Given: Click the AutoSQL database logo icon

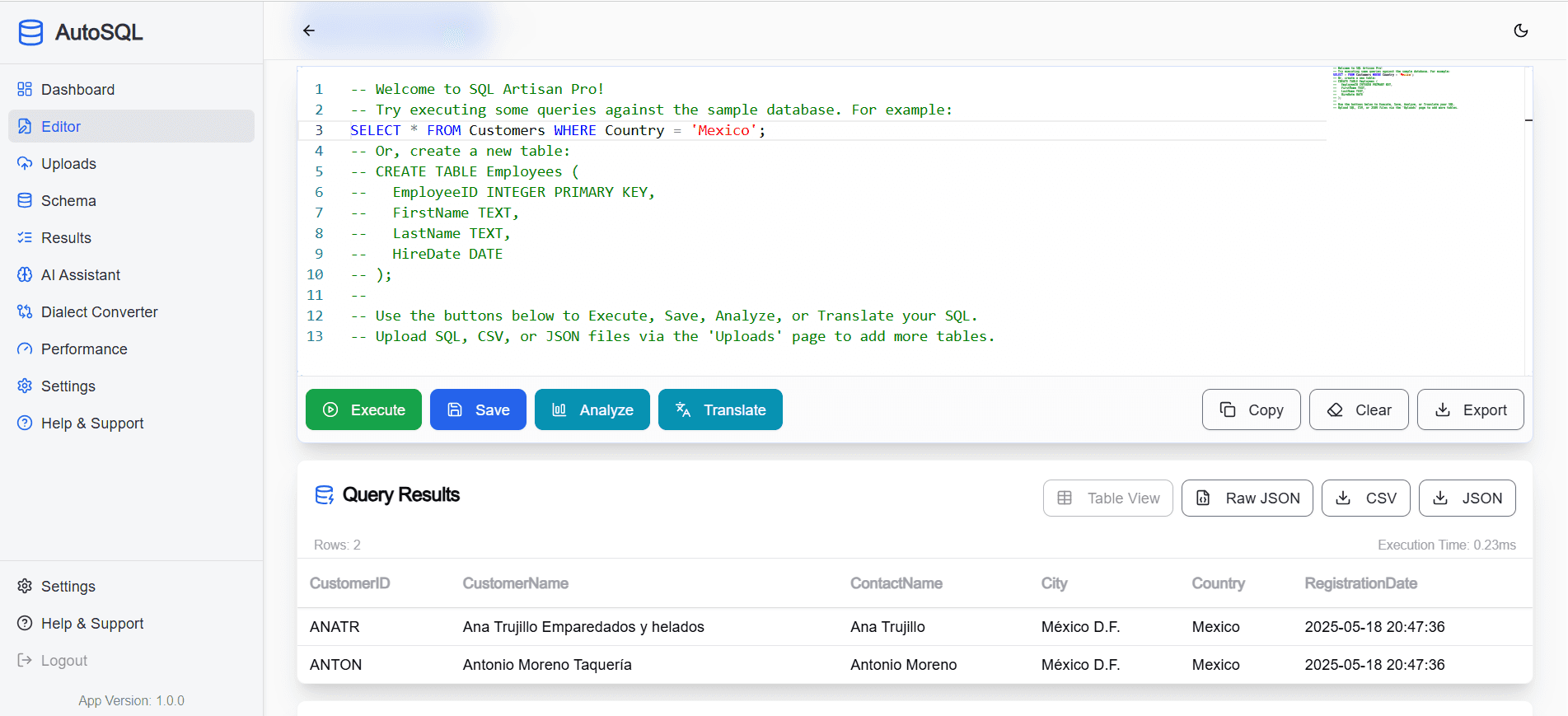Looking at the screenshot, I should [30, 32].
